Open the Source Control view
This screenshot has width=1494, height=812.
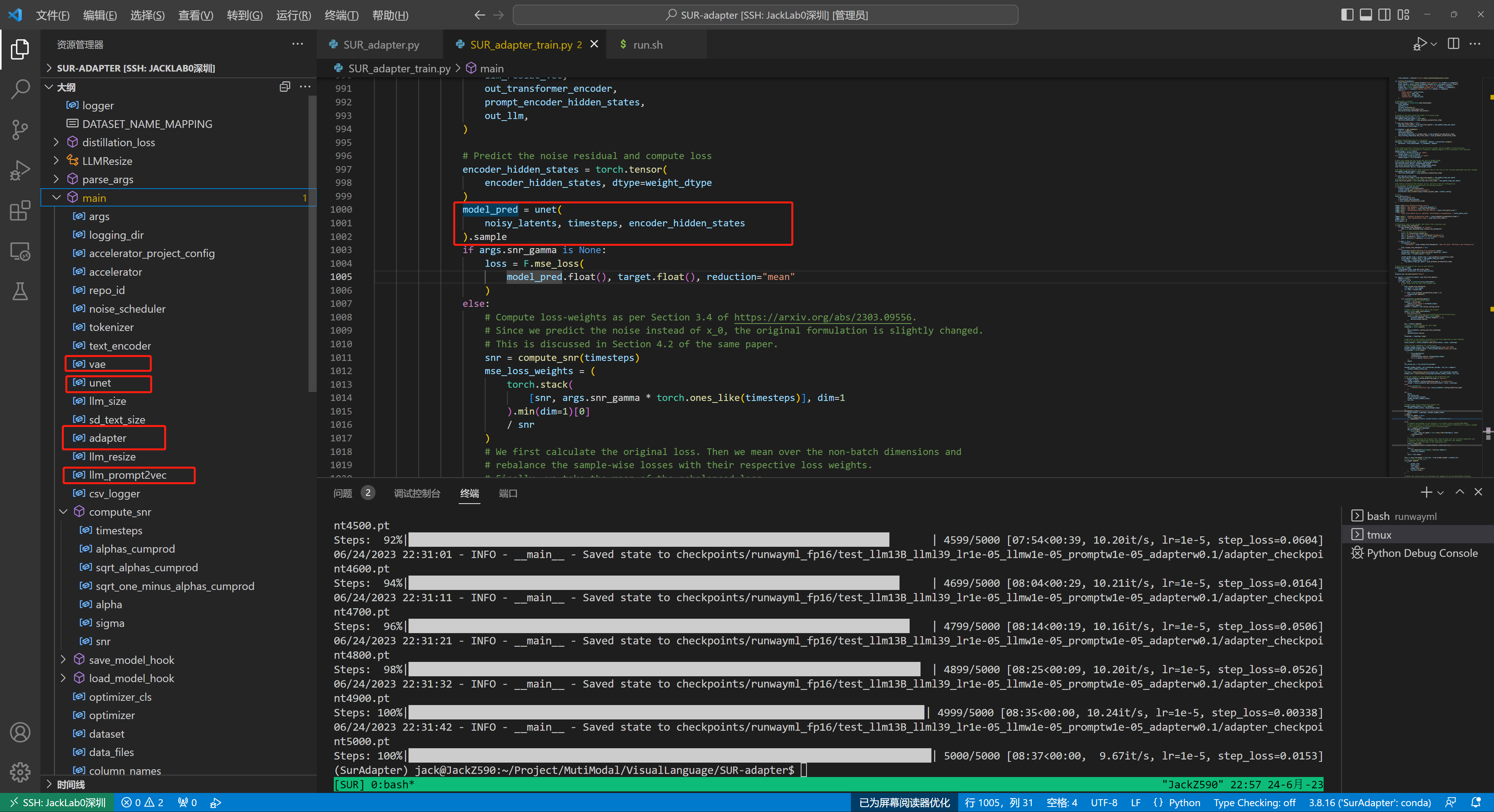[x=20, y=129]
